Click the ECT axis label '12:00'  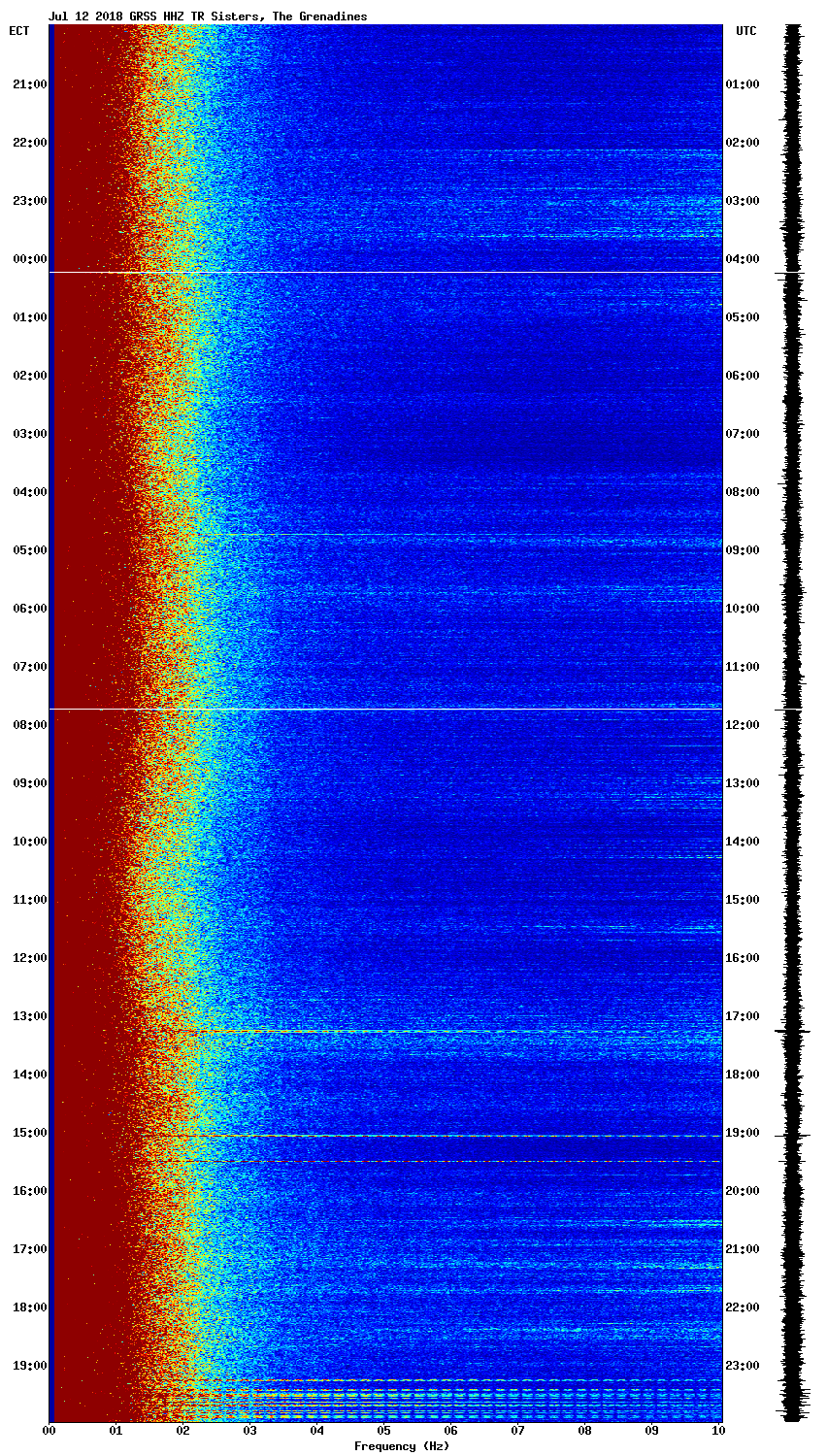30,958
